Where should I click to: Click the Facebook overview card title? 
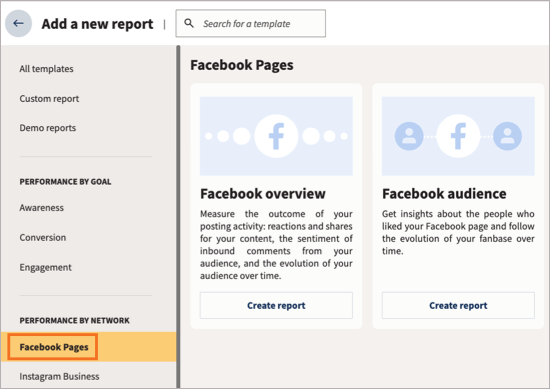[x=263, y=194]
